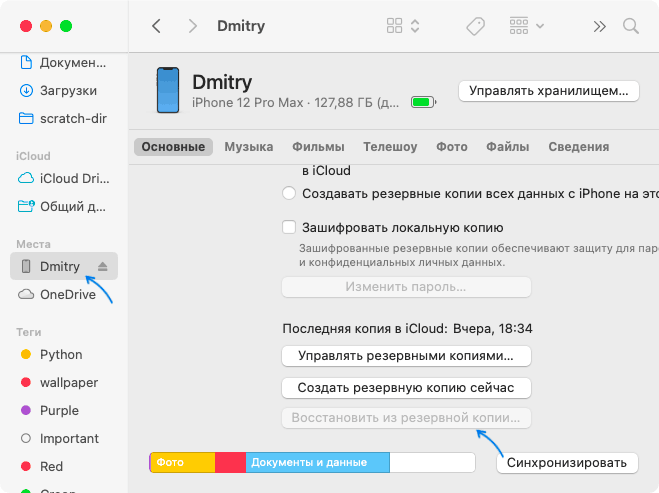The height and width of the screenshot is (493, 659).
Task: Eject the Dmitry iPhone
Action: 103,266
